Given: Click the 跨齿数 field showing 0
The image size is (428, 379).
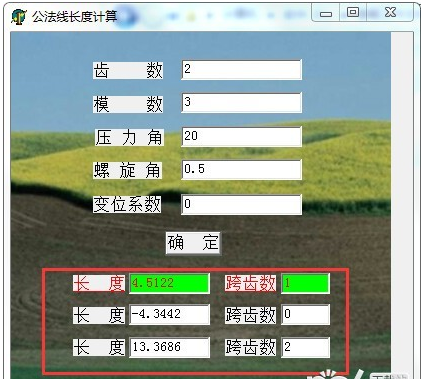Looking at the screenshot, I should tap(306, 314).
